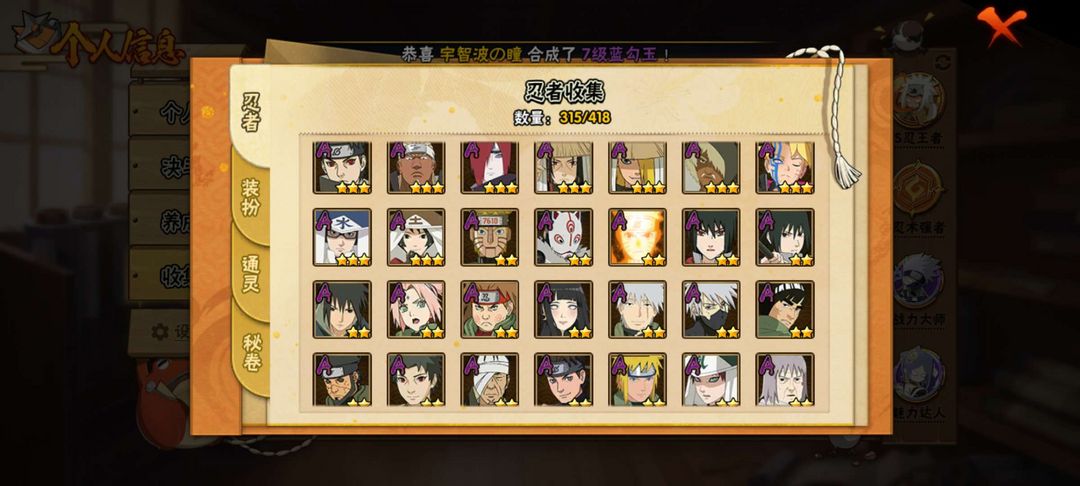Open the 通灵 tab
The width and height of the screenshot is (1080, 486).
(x=251, y=274)
